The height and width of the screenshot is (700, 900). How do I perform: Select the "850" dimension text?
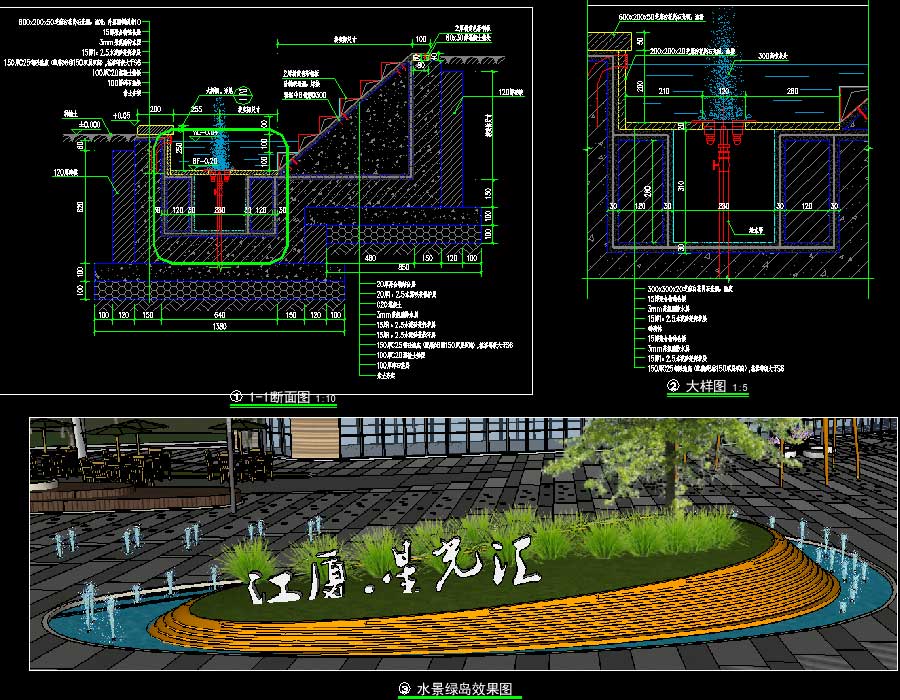[404, 267]
